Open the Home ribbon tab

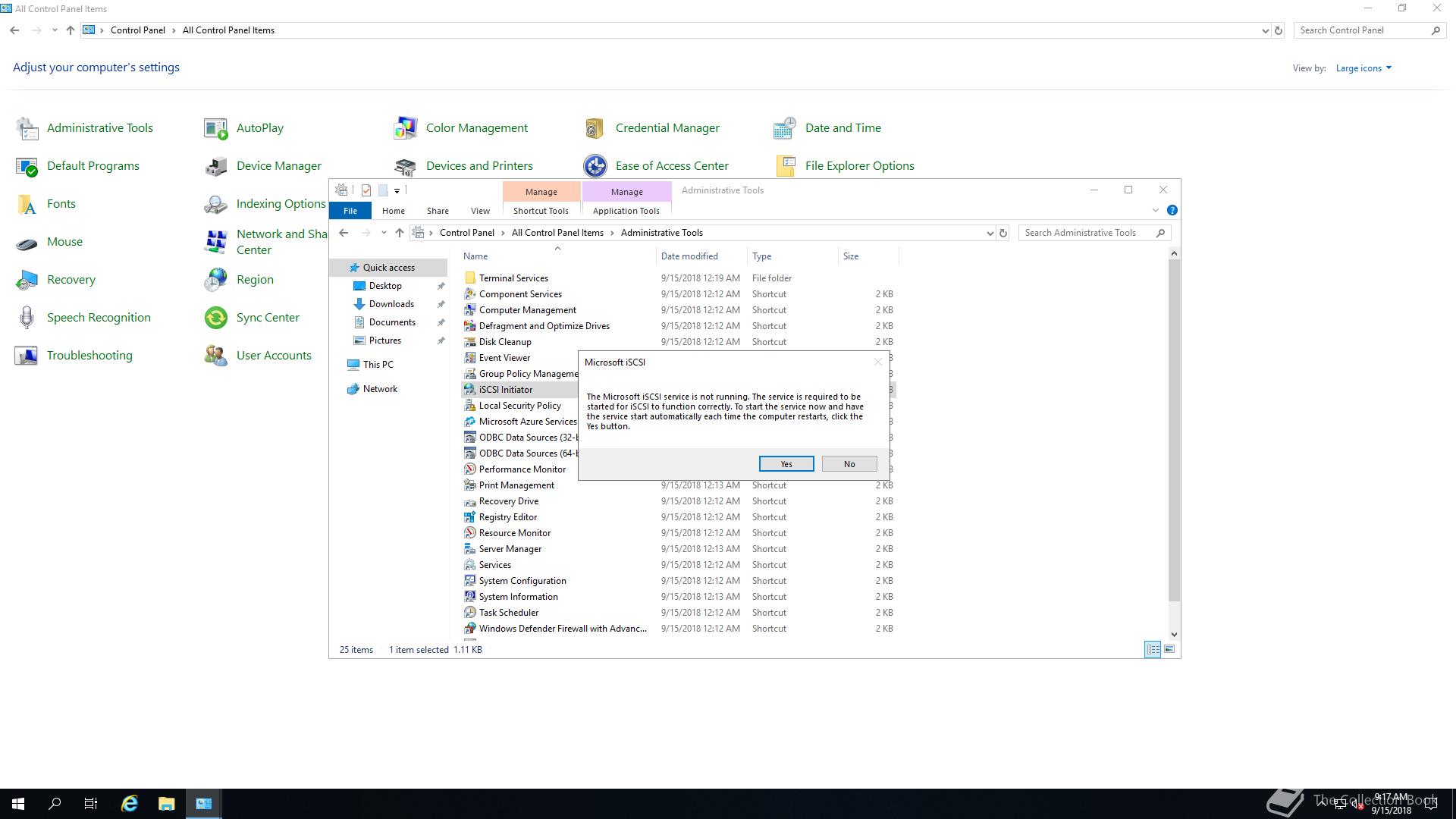[393, 211]
